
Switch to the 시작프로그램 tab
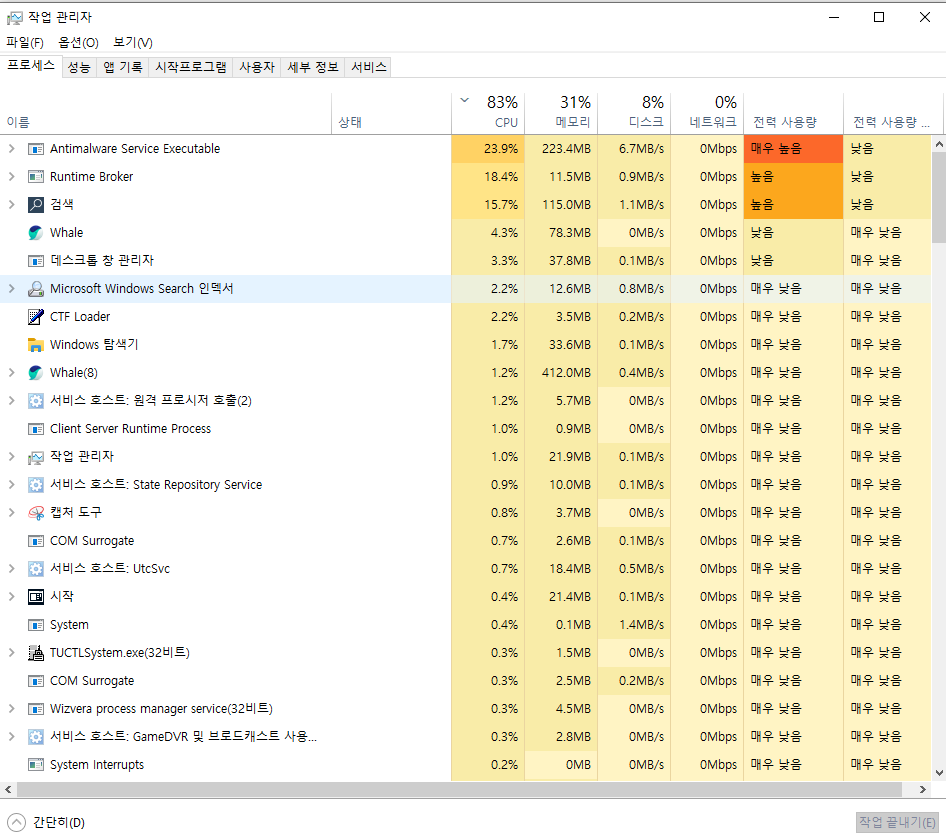tap(191, 68)
